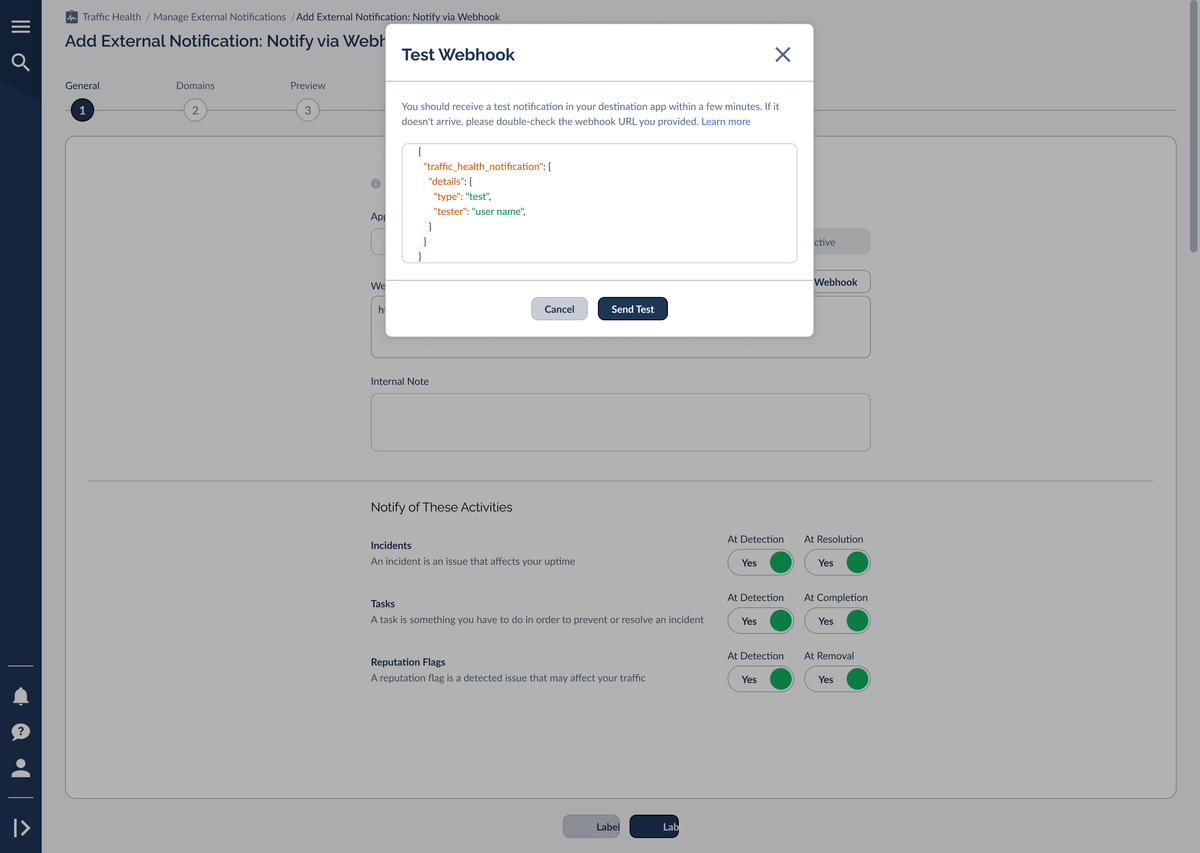Click the "user name" JSON value
The height and width of the screenshot is (853, 1200).
point(496,212)
